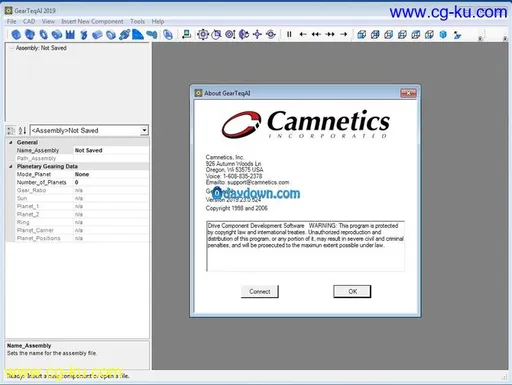
Task: Click the solid blue hexagon isometric view icon
Action: click(x=443, y=34)
